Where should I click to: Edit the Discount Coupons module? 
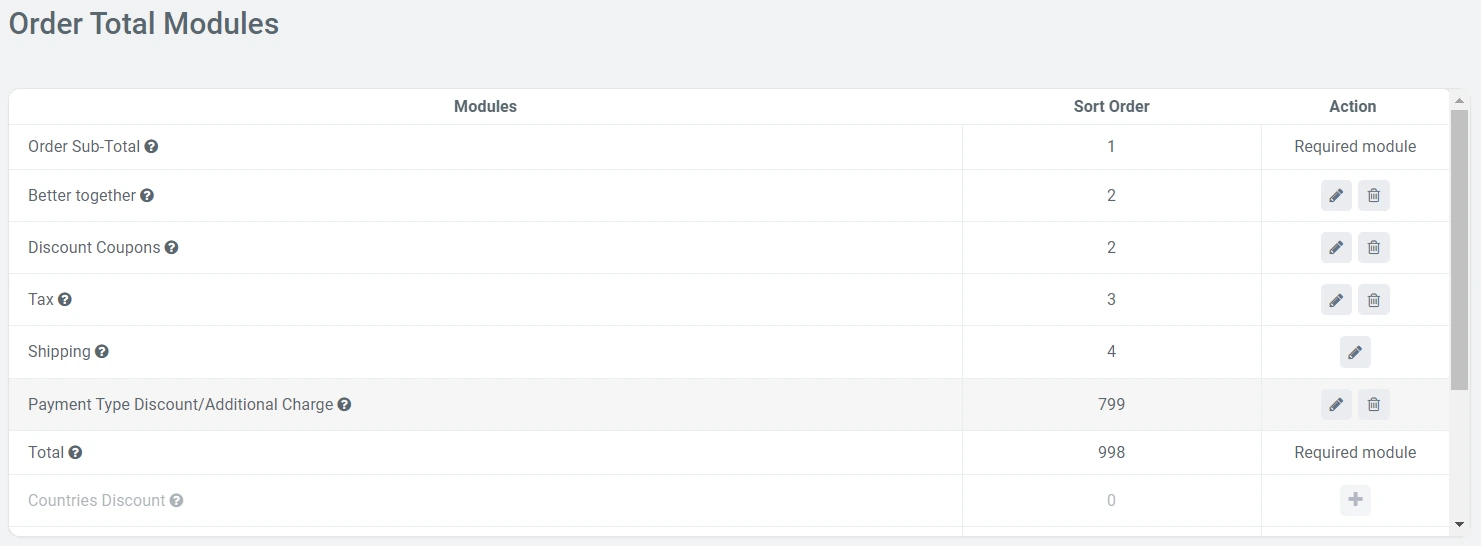[1336, 248]
